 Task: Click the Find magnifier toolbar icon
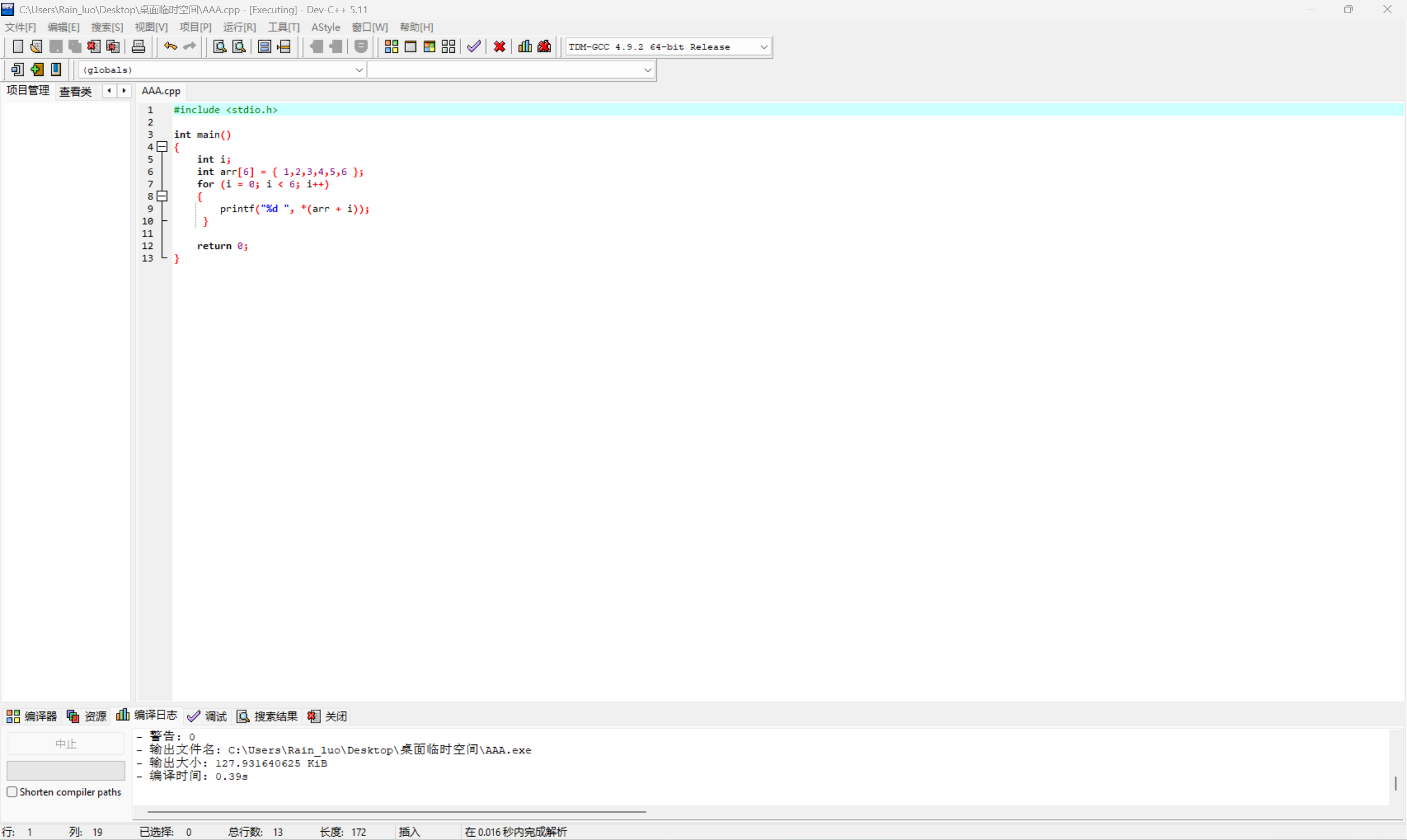click(x=220, y=46)
